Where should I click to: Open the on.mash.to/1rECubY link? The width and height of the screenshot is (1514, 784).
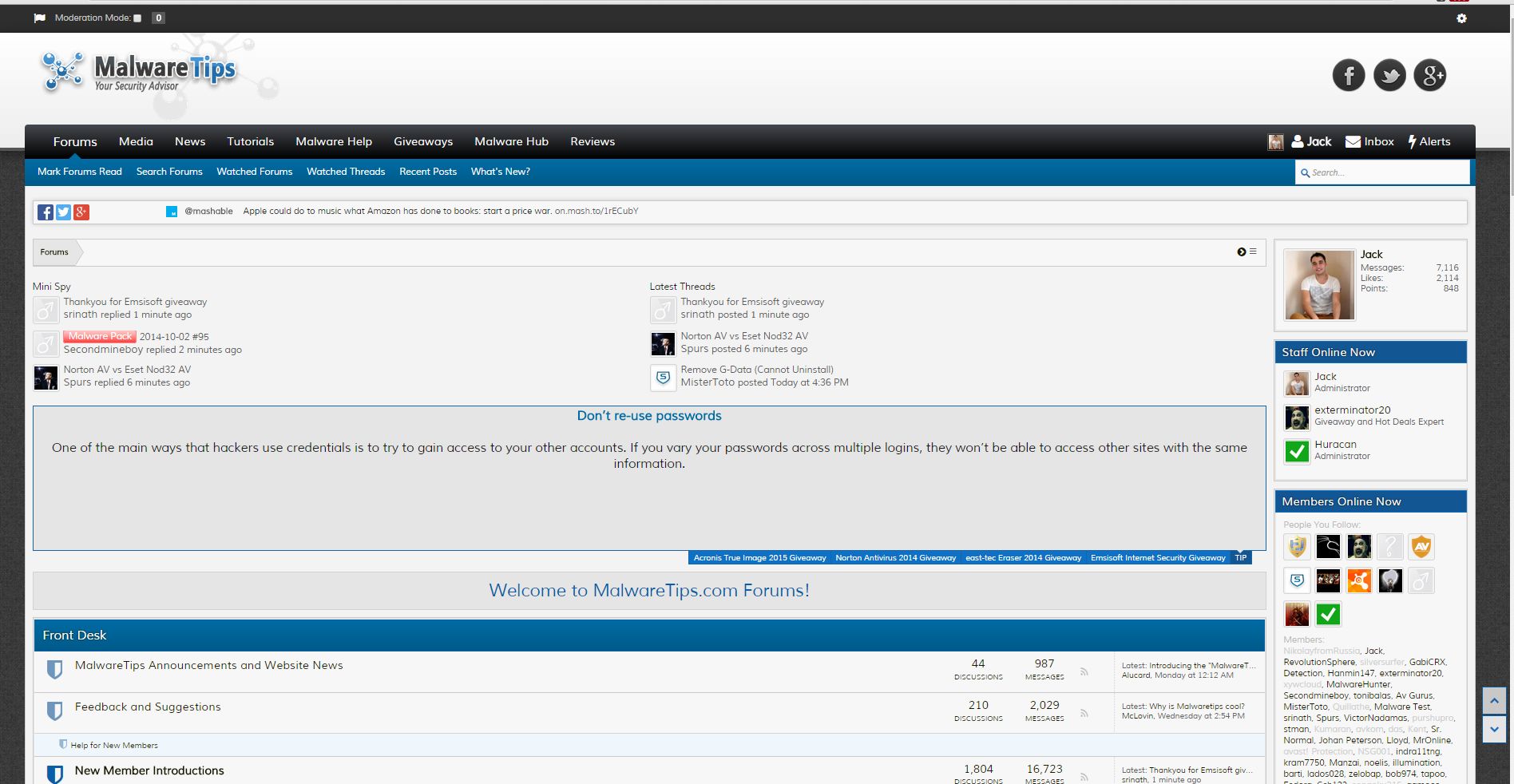[x=596, y=212]
